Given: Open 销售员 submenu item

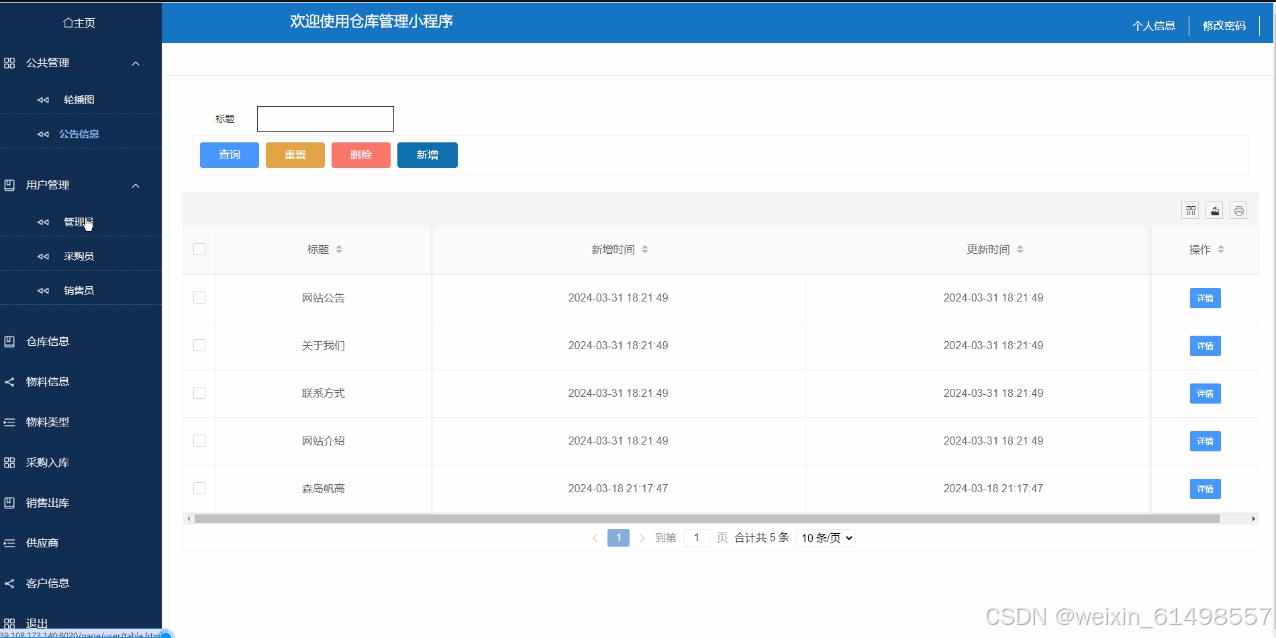Looking at the screenshot, I should 79,290.
